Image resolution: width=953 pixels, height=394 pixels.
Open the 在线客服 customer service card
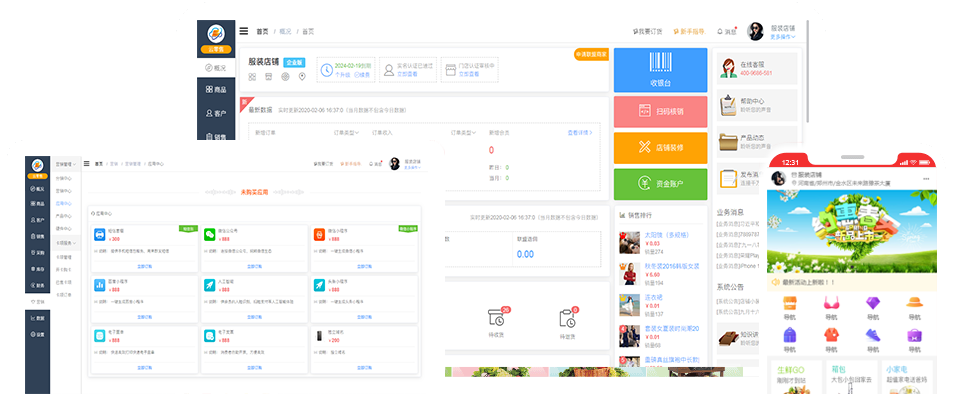757,68
